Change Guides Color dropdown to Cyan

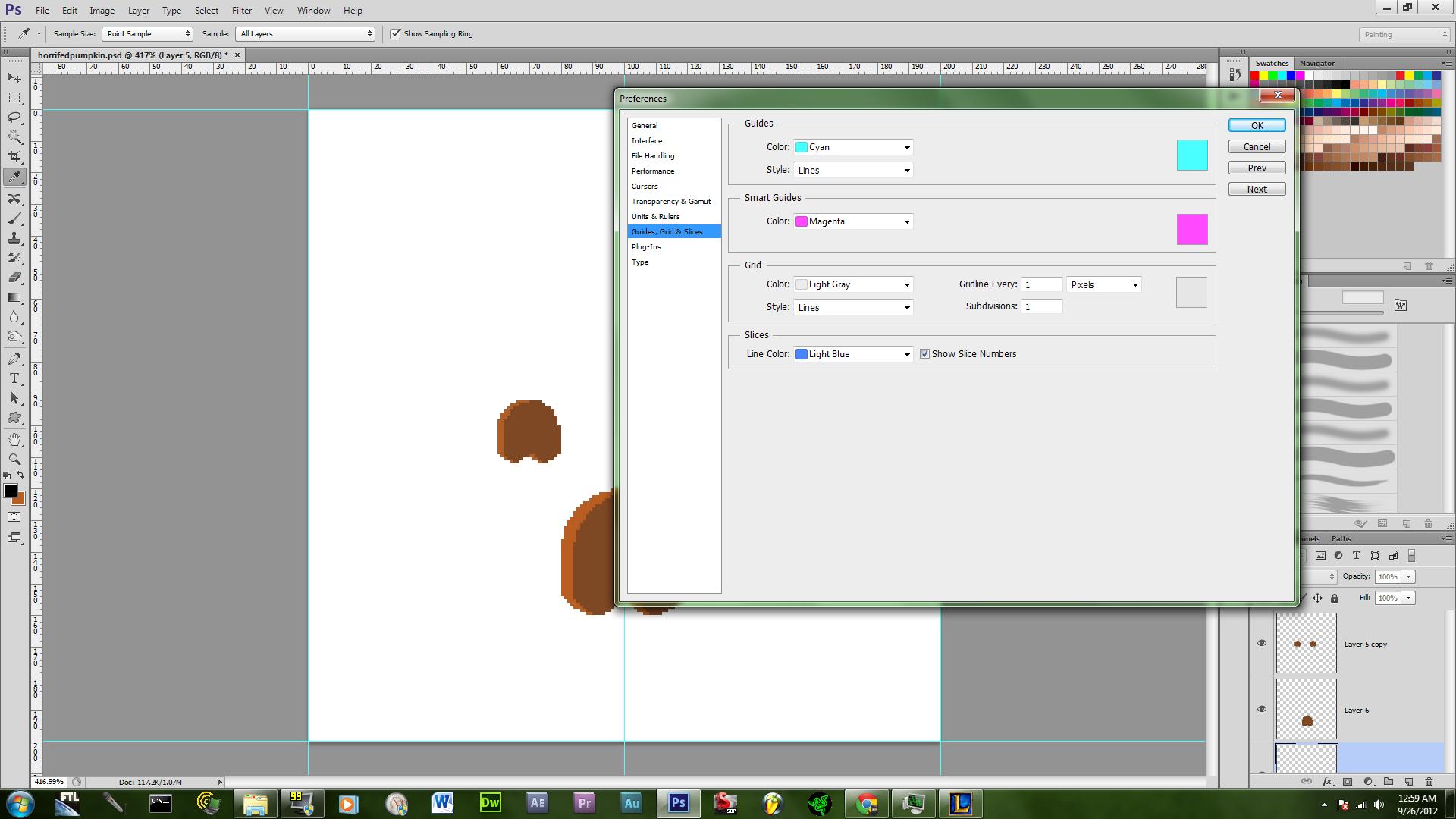click(x=854, y=146)
